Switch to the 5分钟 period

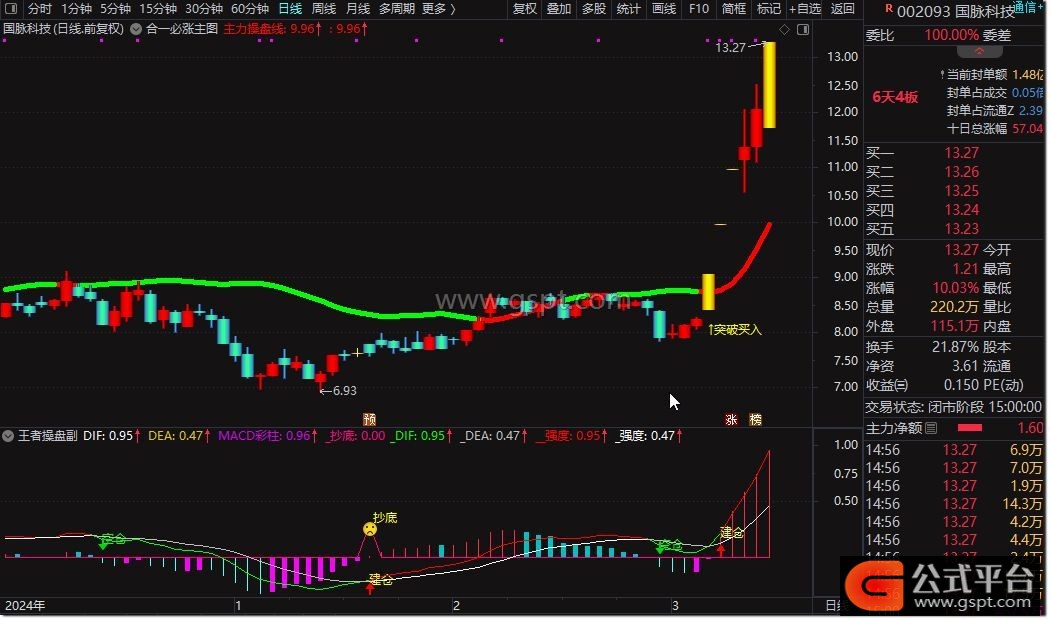pyautogui.click(x=116, y=9)
